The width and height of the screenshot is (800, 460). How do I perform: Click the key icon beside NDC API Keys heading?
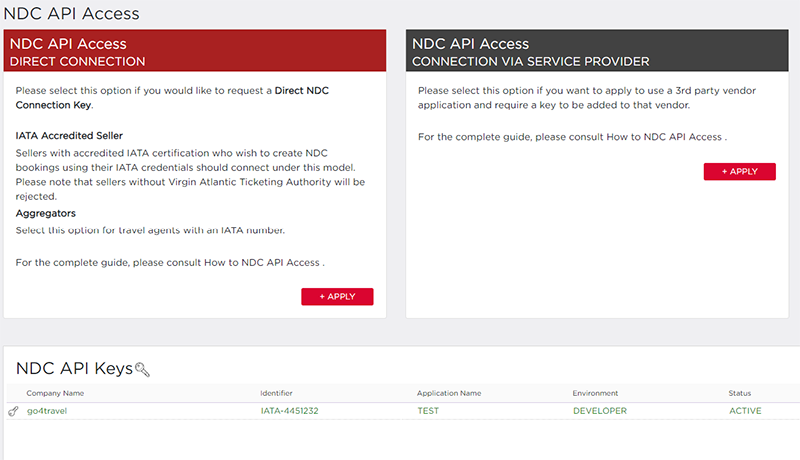coord(142,369)
